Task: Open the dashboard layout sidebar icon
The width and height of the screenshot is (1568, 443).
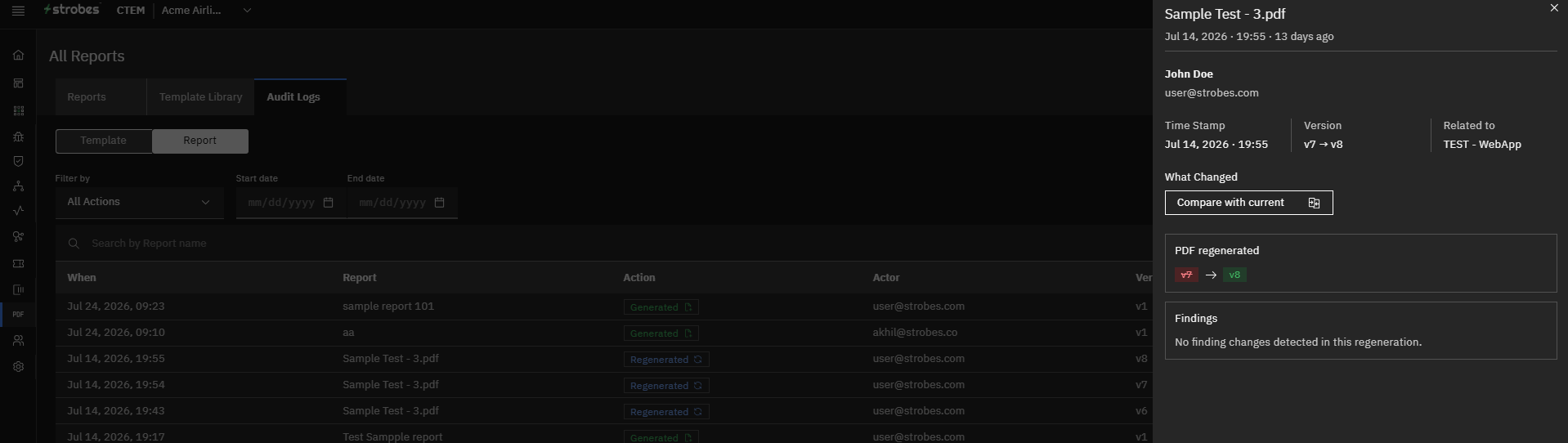Action: point(18,83)
